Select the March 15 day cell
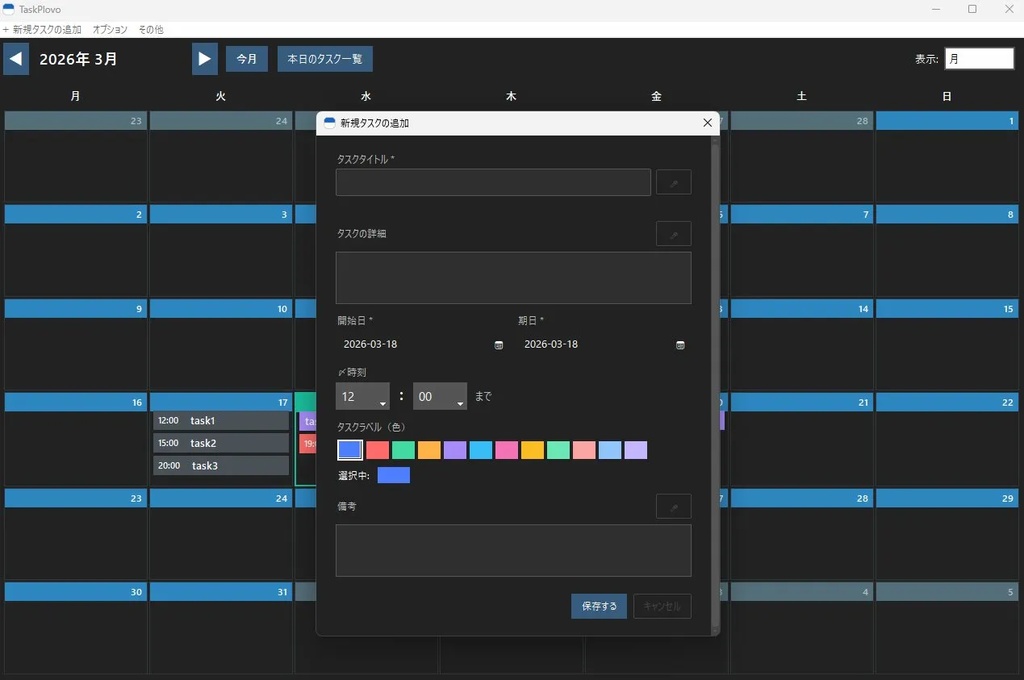Viewport: 1024px width, 680px height. [x=947, y=345]
